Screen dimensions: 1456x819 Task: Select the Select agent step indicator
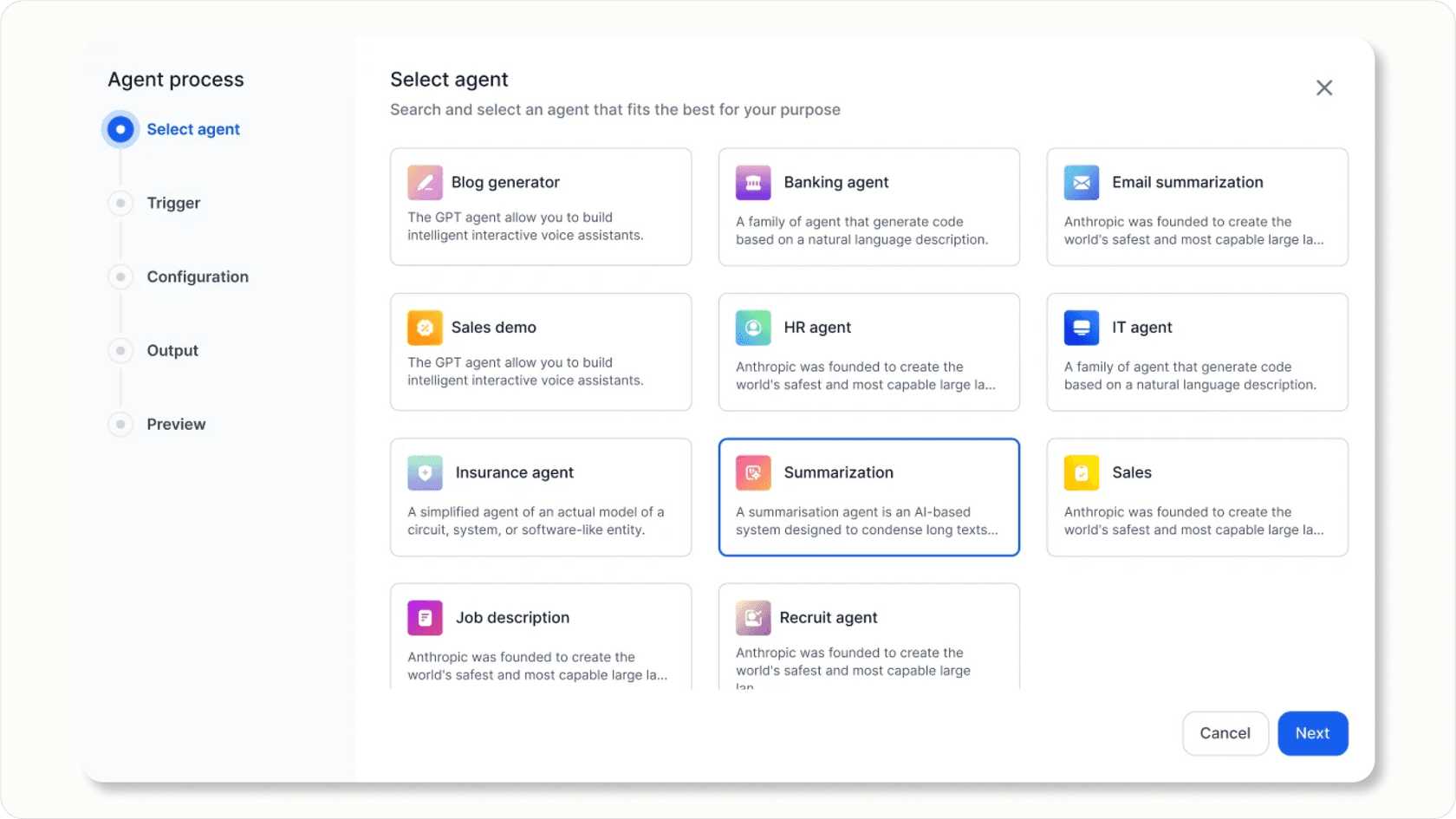[120, 129]
